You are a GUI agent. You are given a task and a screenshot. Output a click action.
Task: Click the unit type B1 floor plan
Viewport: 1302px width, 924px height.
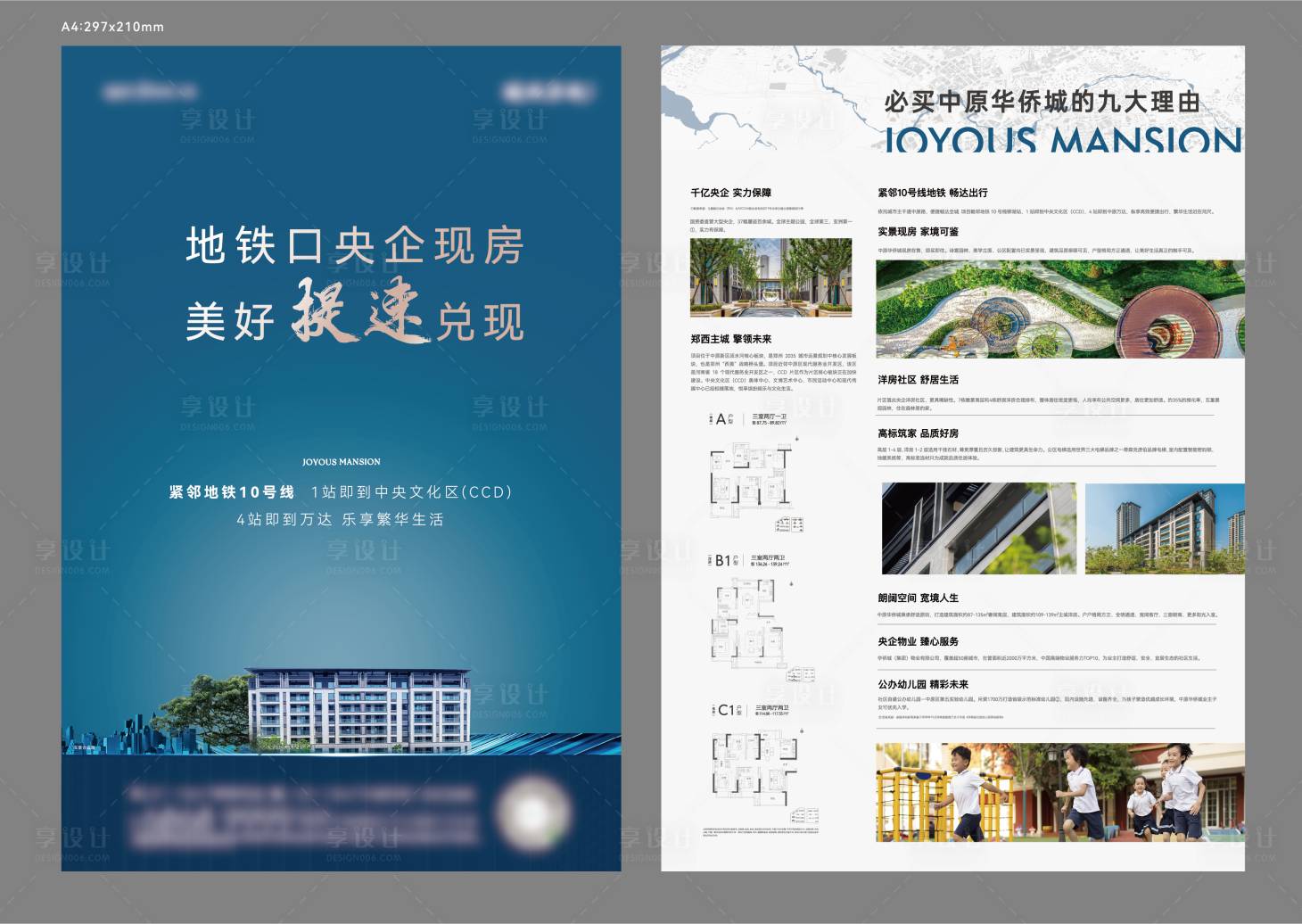751,624
